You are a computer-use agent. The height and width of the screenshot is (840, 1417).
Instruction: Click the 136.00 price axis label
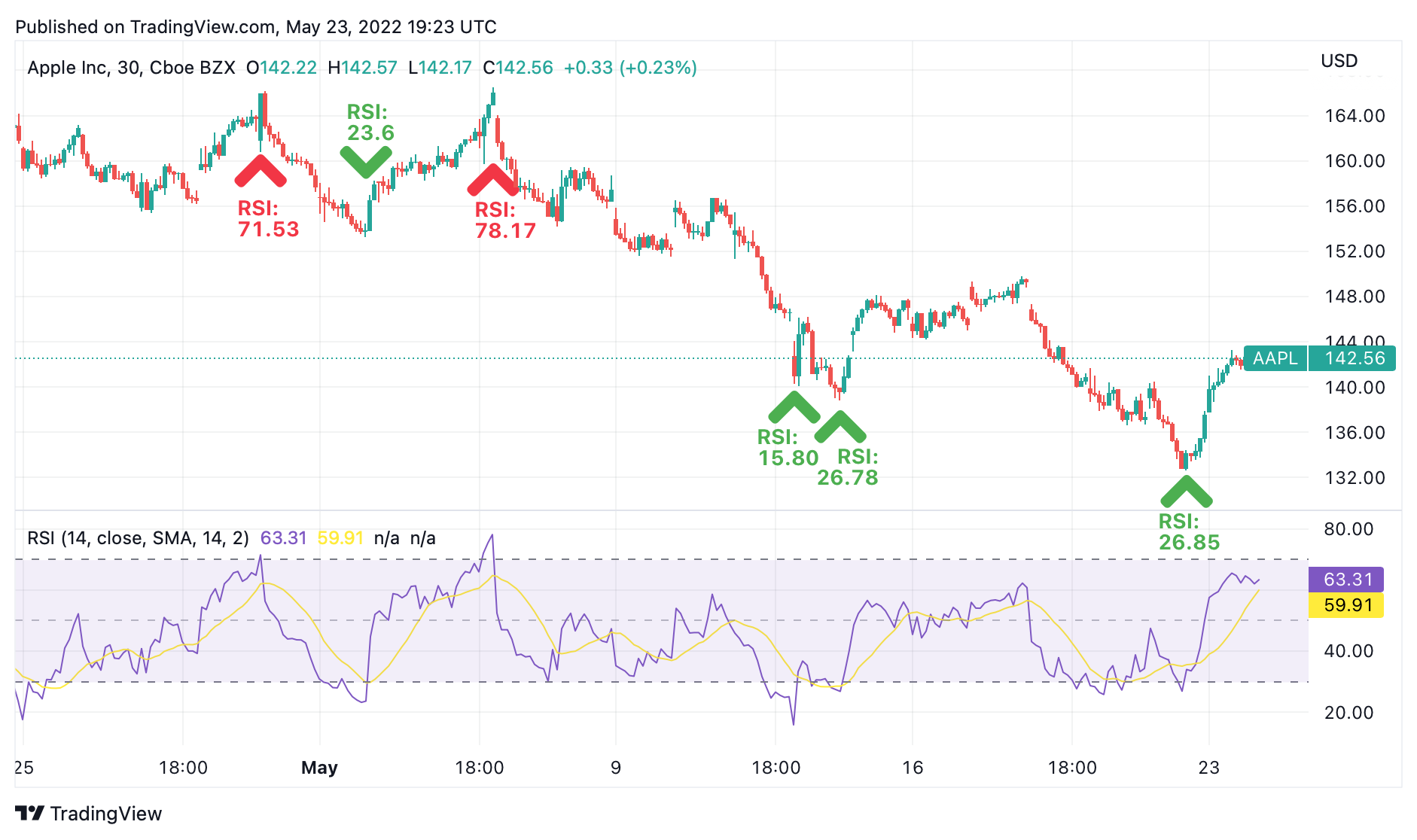pos(1355,433)
